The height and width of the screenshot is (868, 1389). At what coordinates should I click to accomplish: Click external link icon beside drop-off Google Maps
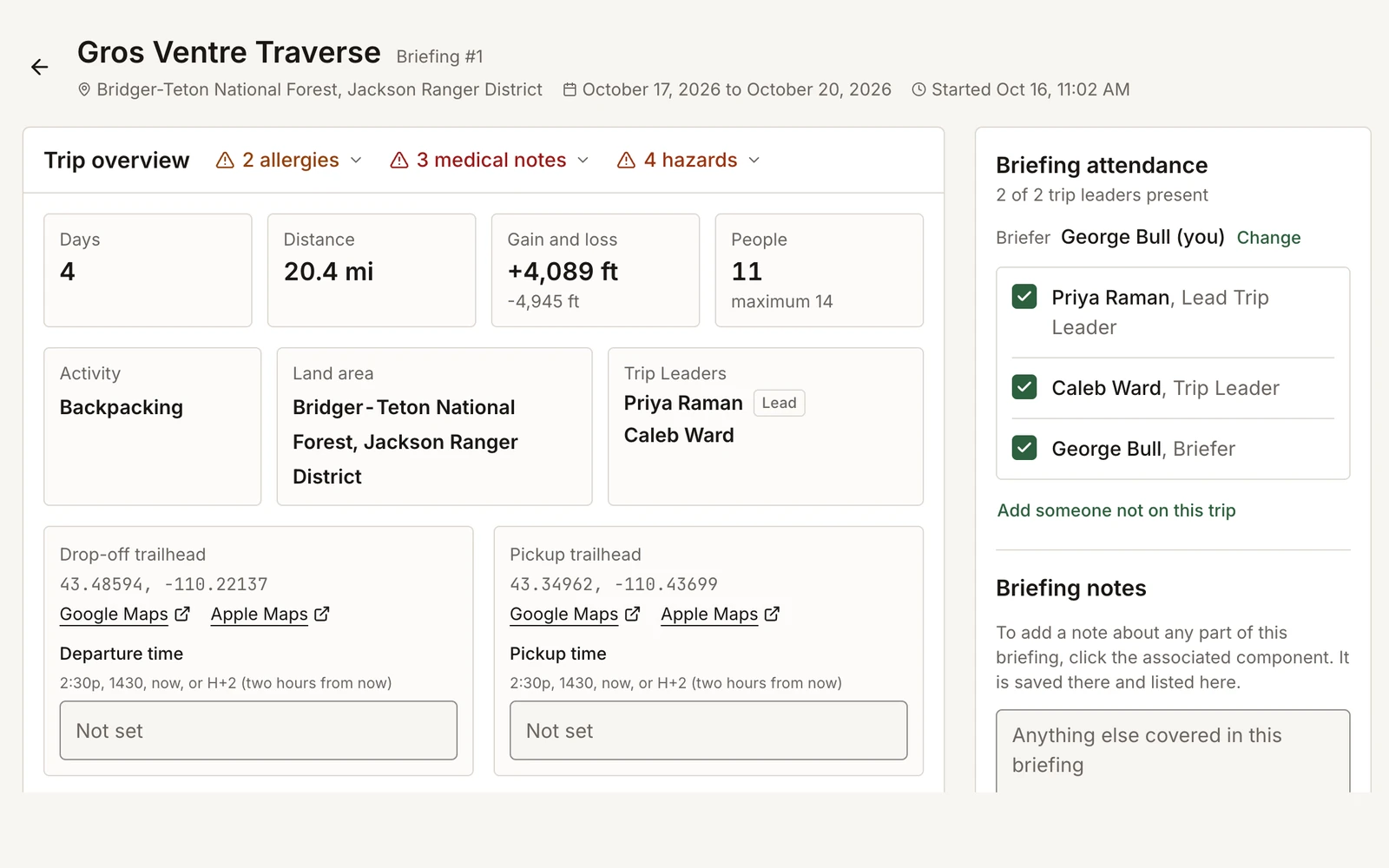[182, 614]
